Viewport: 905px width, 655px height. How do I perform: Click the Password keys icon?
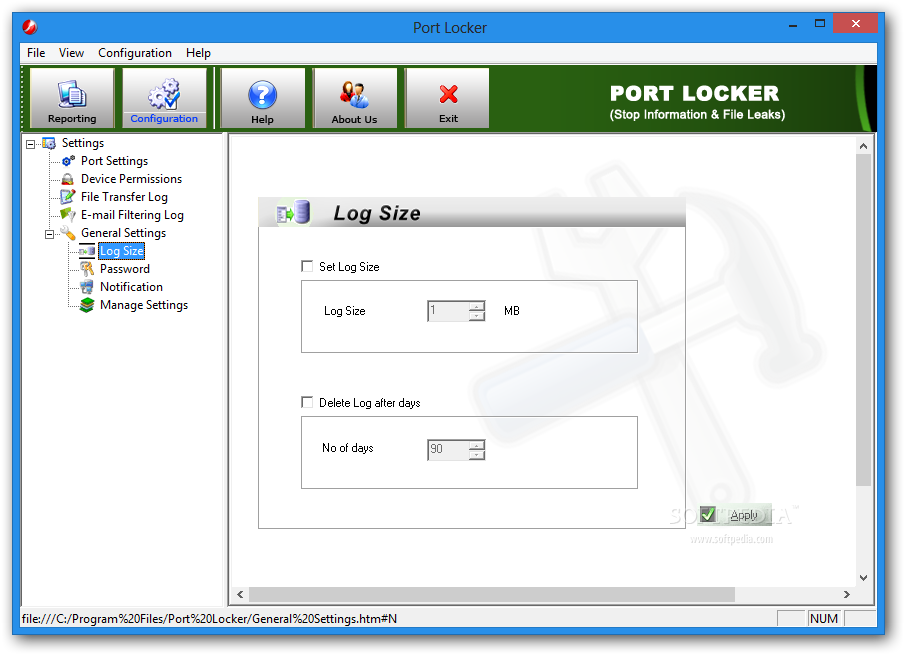click(x=87, y=269)
